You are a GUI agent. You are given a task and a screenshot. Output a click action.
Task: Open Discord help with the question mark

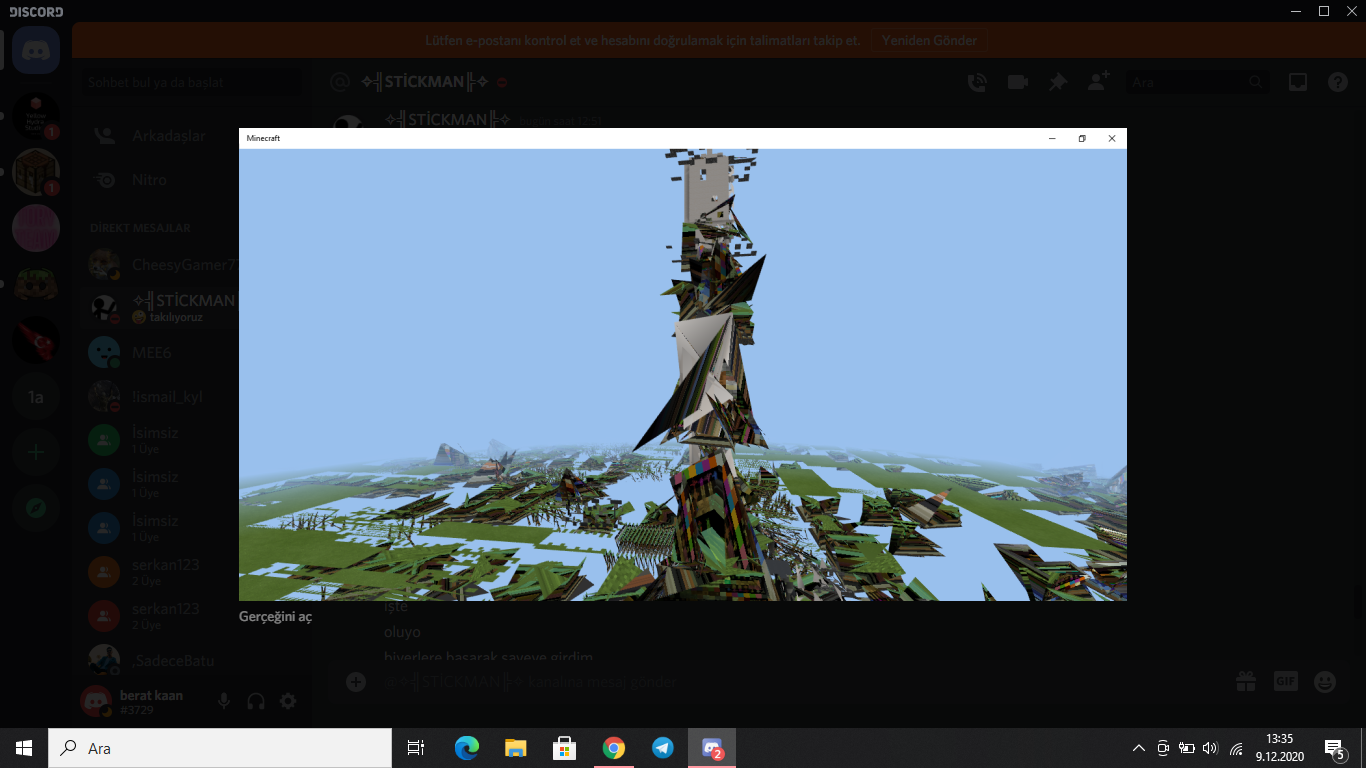tap(1338, 82)
